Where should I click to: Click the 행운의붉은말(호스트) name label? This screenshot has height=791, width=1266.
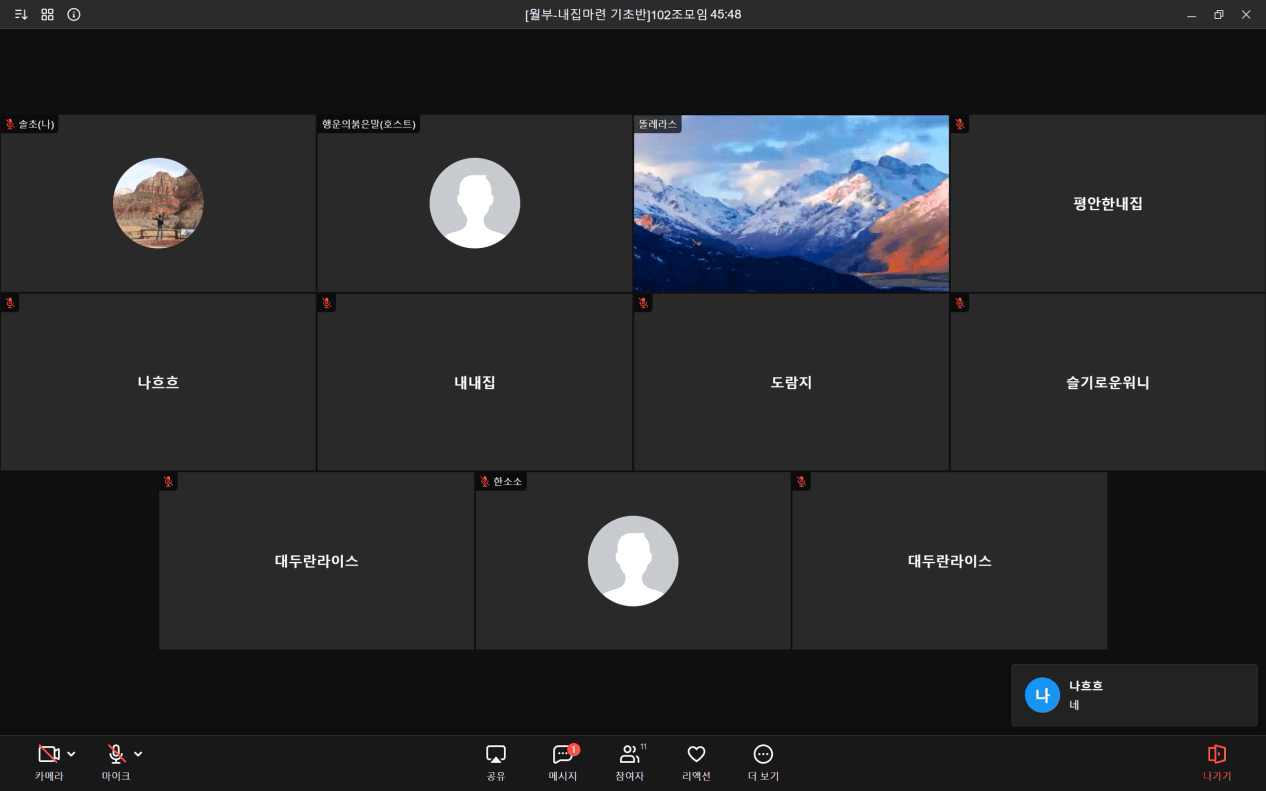coord(368,124)
